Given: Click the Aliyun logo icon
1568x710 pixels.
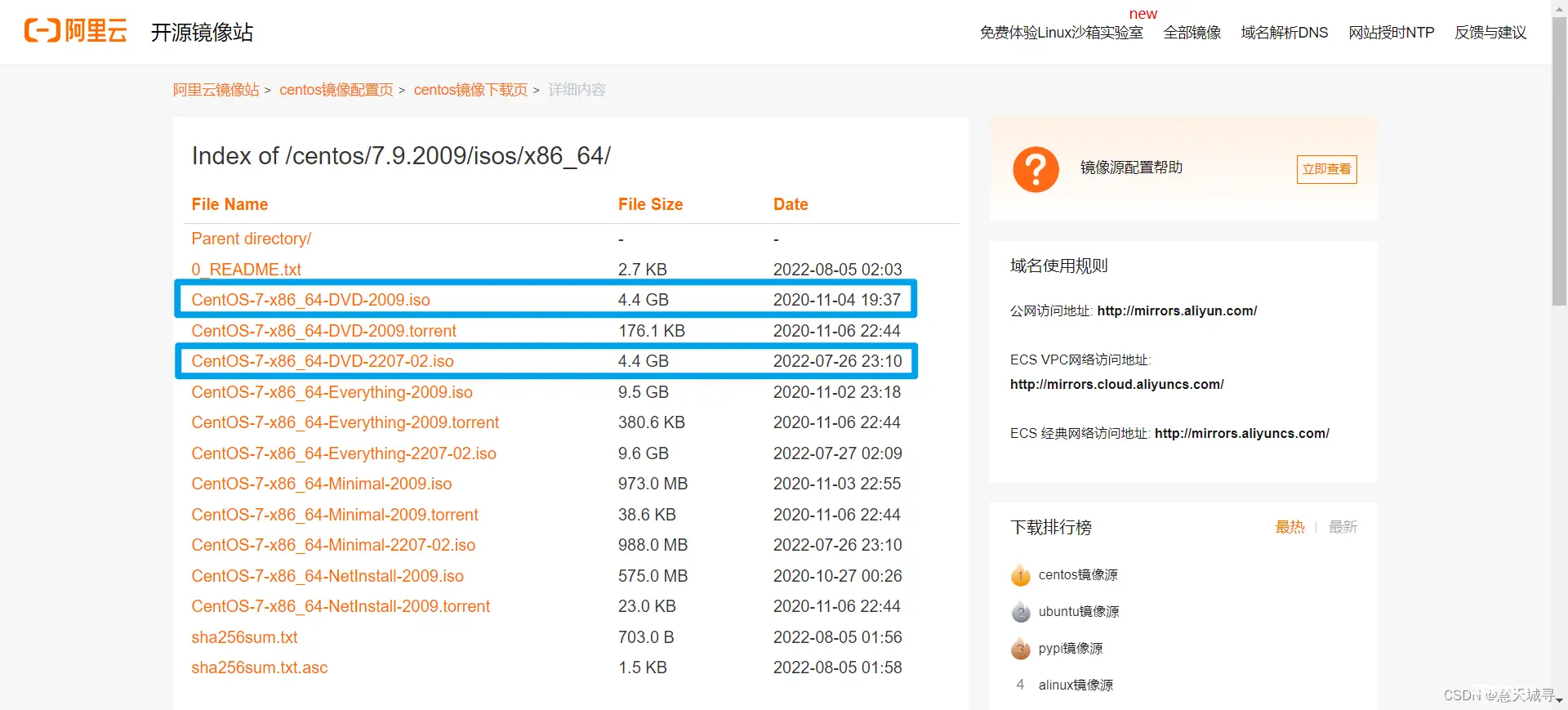Looking at the screenshot, I should [76, 31].
